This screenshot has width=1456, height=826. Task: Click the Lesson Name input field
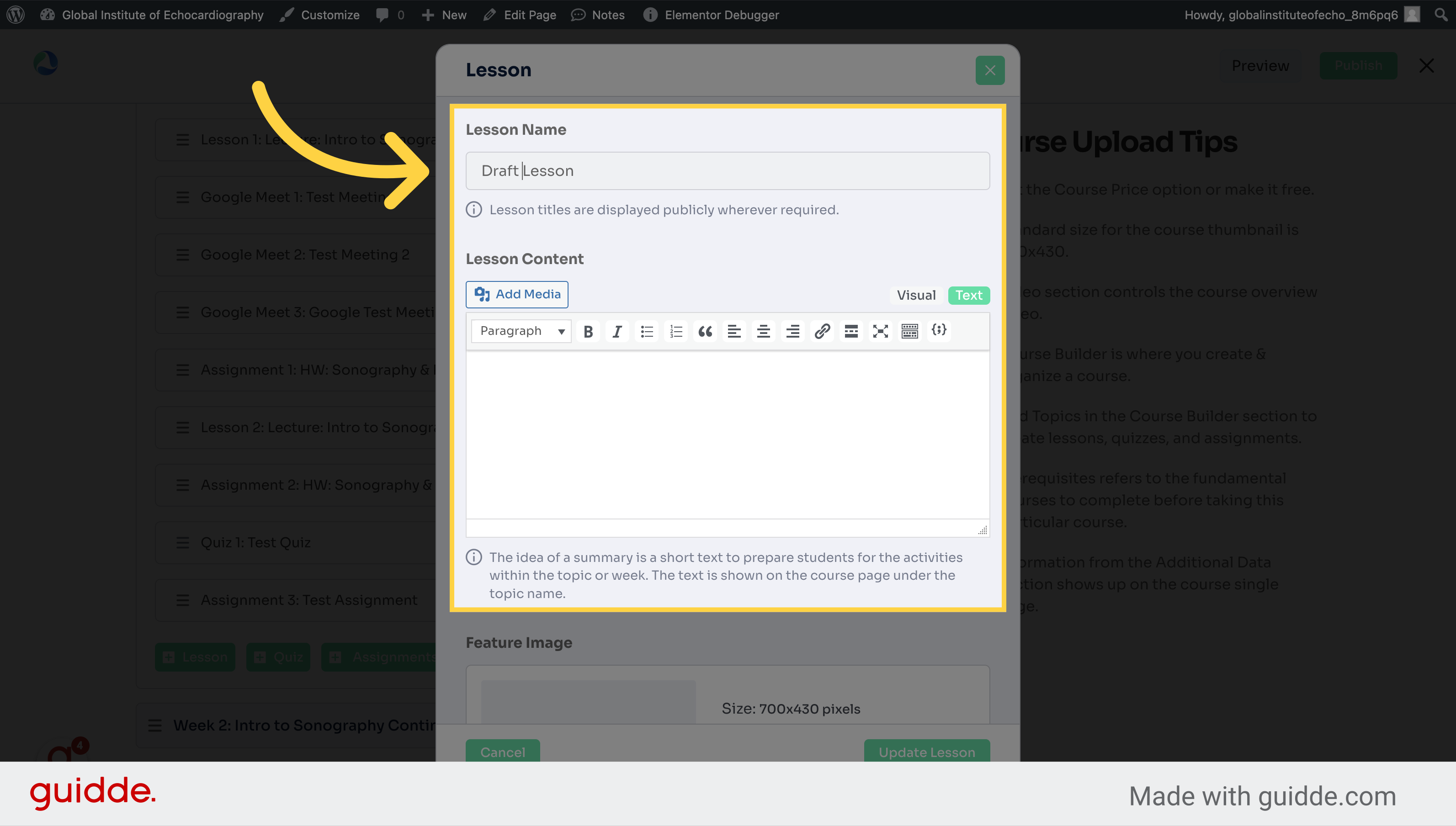click(727, 170)
